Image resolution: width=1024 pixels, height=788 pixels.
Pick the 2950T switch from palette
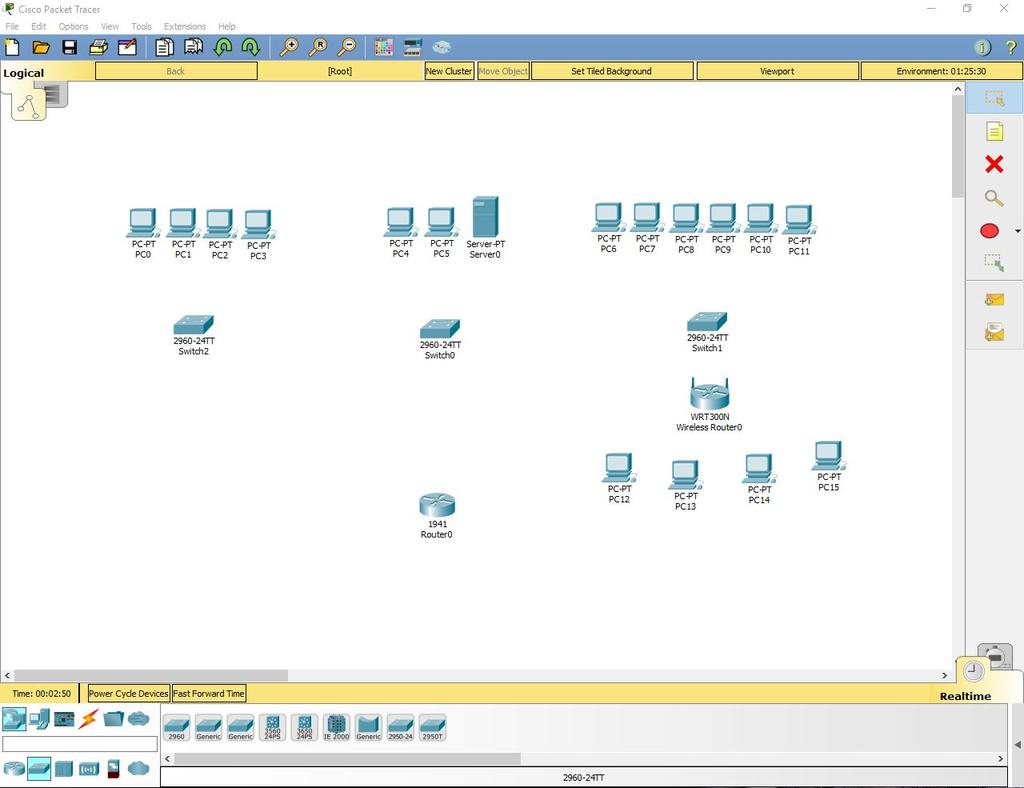coord(432,727)
